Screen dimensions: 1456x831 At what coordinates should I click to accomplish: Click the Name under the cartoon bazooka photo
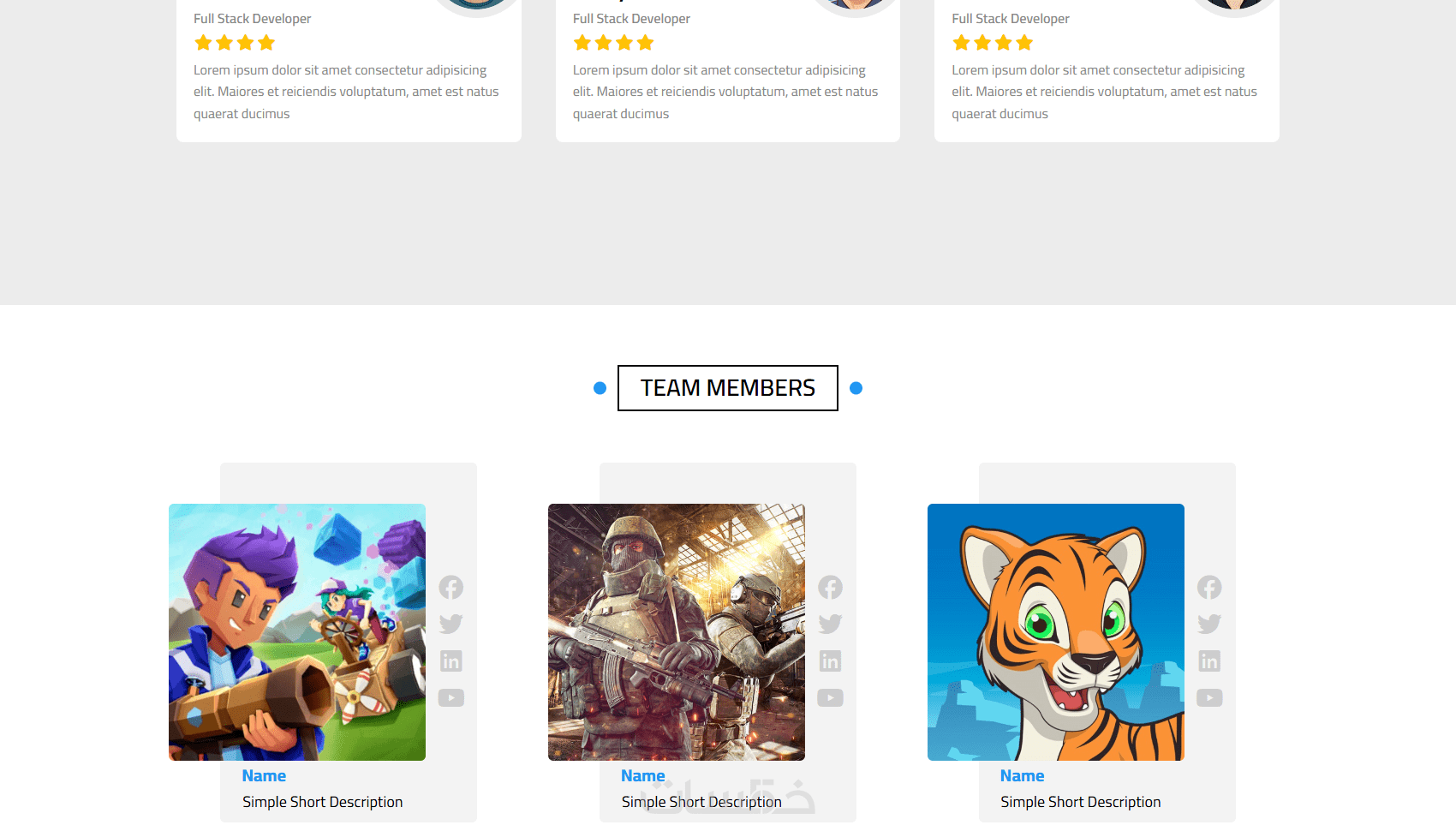[x=264, y=775]
